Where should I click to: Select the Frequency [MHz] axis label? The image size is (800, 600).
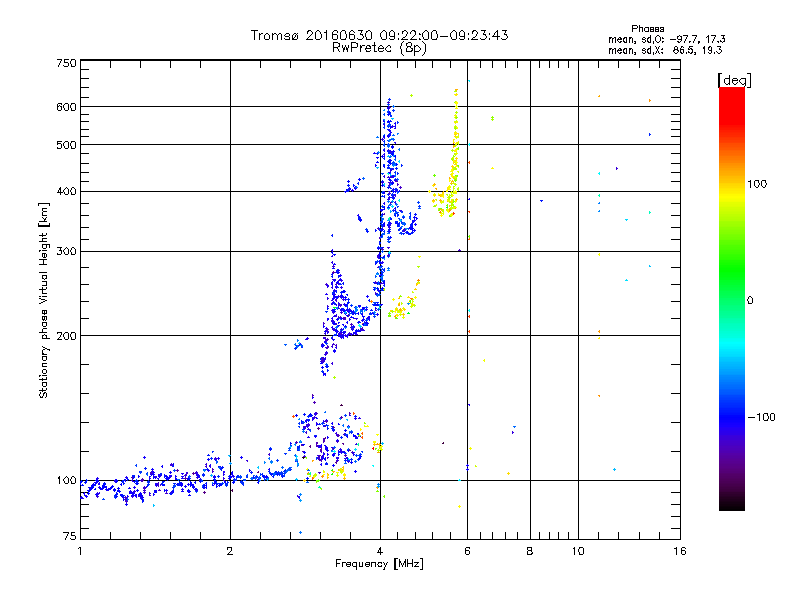379,565
